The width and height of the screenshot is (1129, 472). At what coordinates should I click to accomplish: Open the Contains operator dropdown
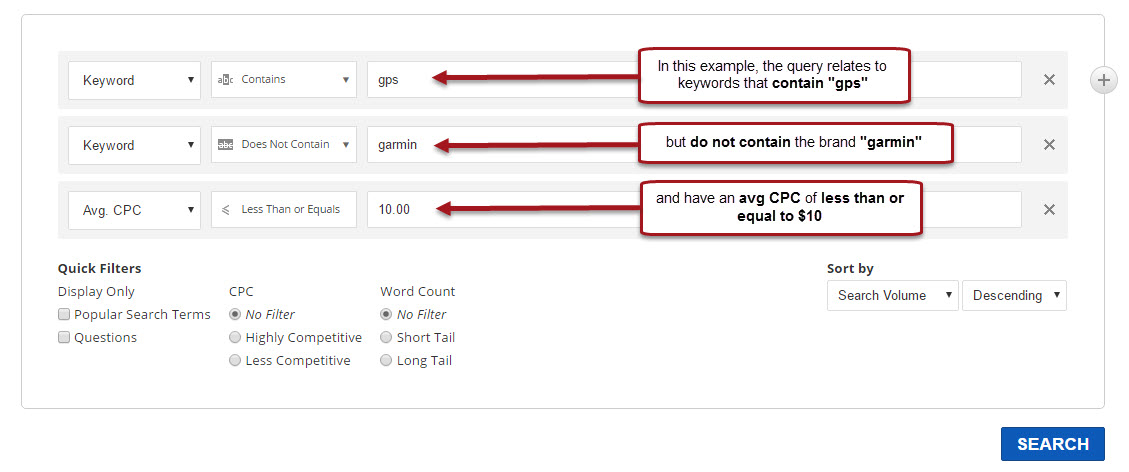point(284,80)
